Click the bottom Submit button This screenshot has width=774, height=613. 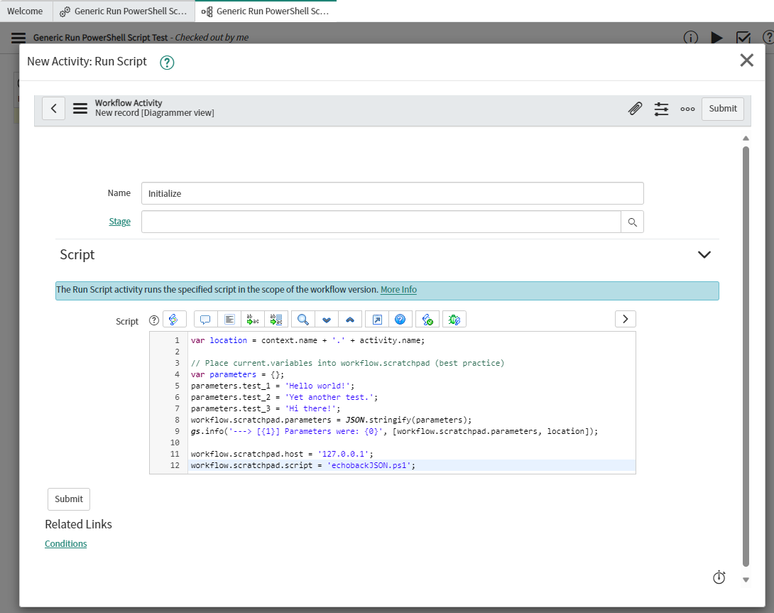pyautogui.click(x=69, y=499)
